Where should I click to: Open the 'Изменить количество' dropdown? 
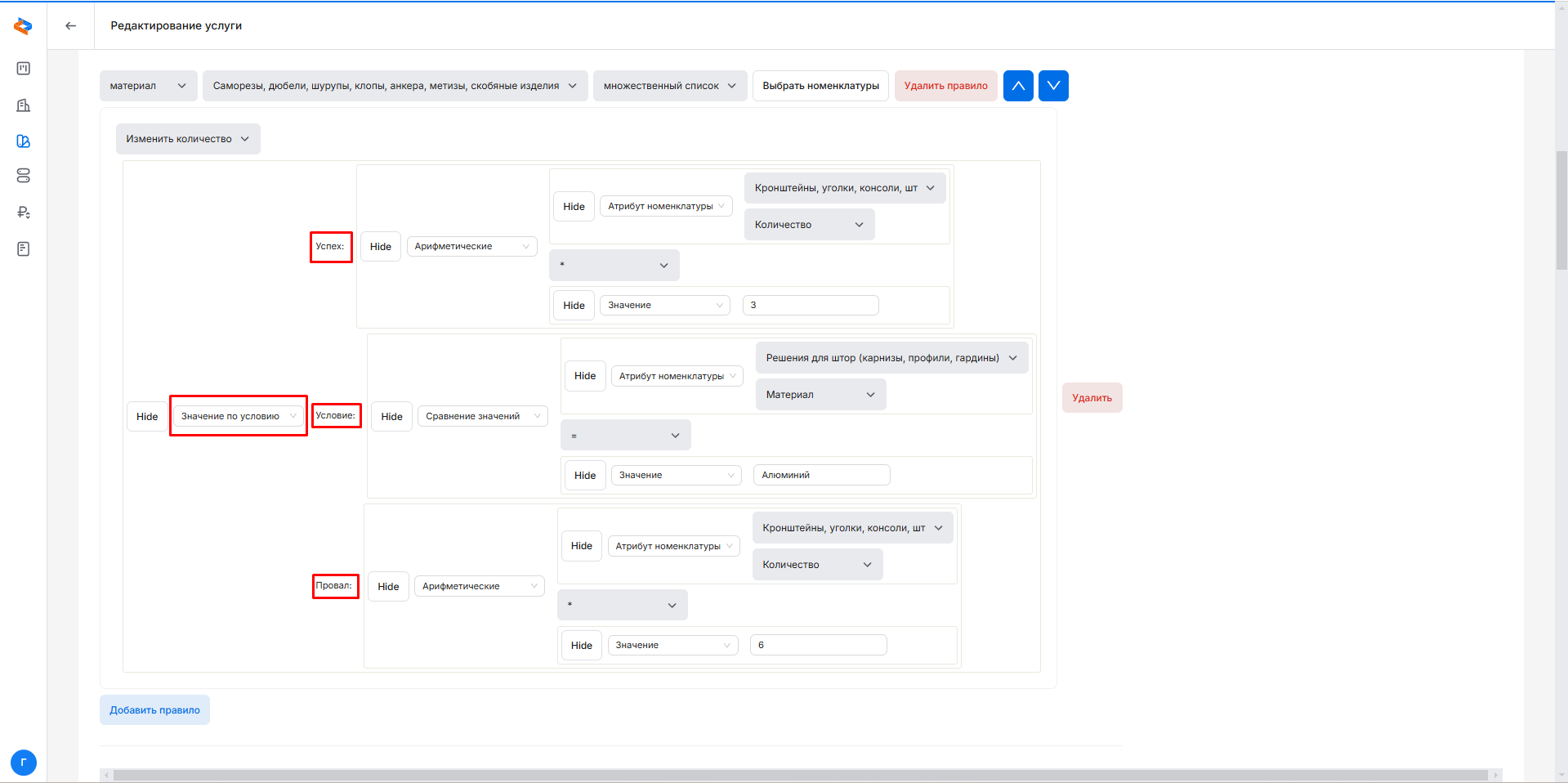pyautogui.click(x=187, y=139)
